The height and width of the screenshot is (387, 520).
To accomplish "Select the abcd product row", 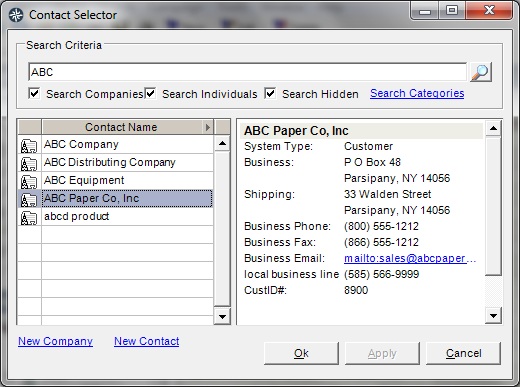I will [x=127, y=216].
